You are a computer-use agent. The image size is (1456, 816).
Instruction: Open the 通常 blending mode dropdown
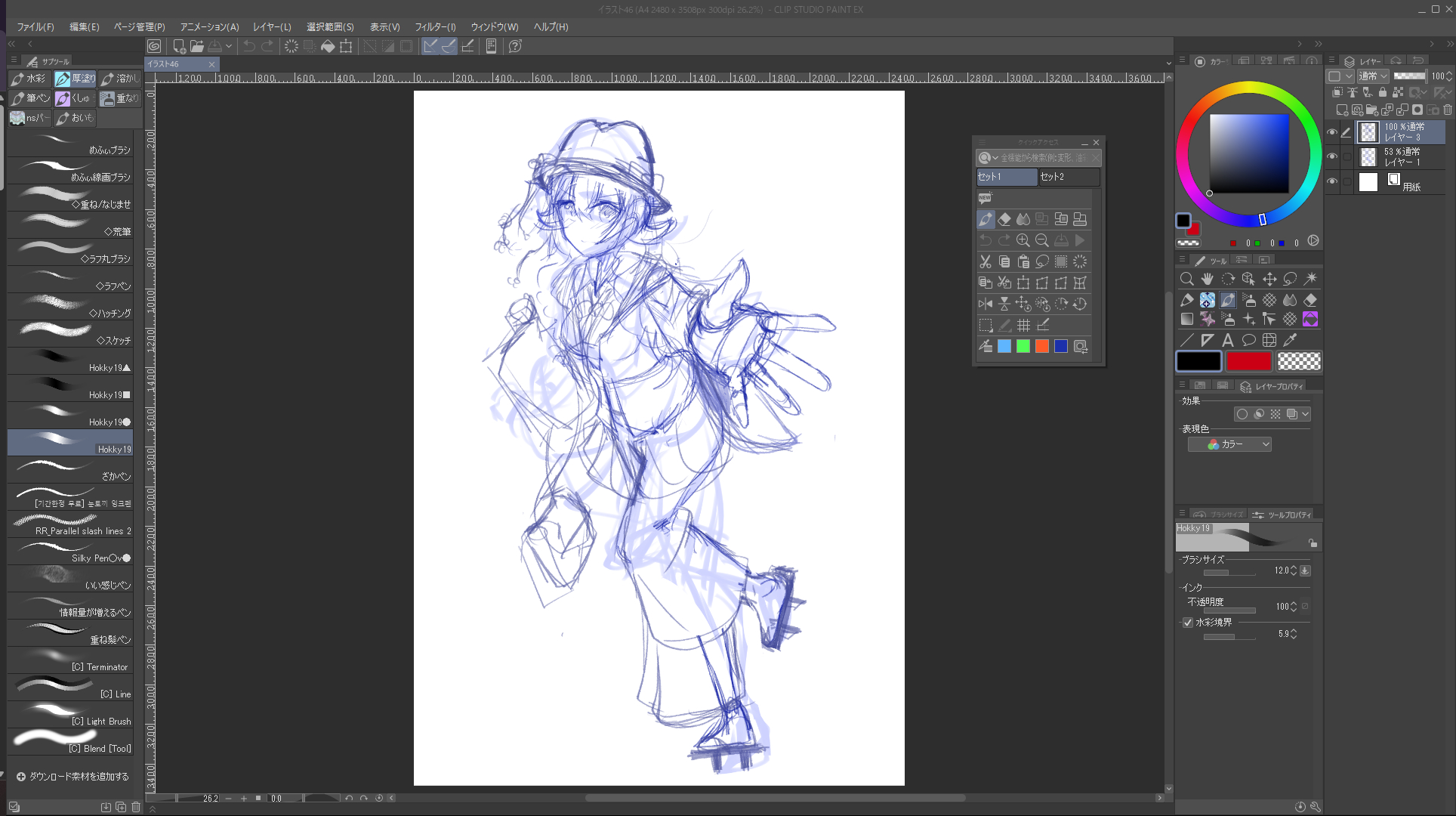pyautogui.click(x=1373, y=76)
